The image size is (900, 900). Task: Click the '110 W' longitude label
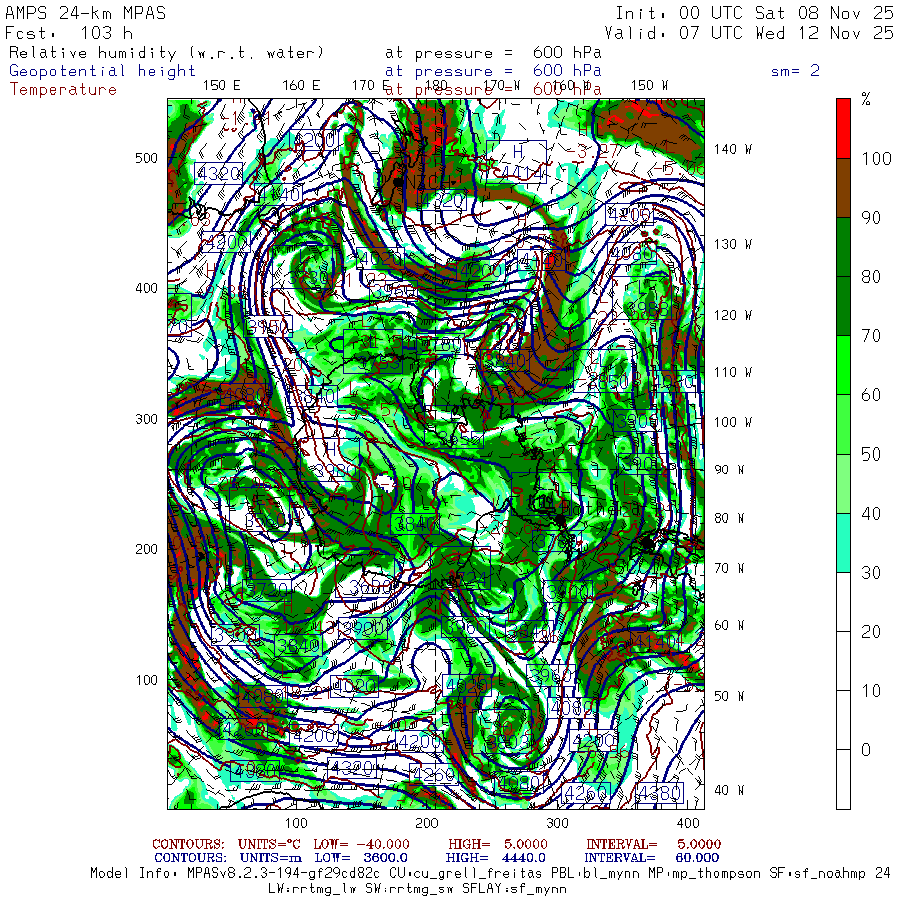coord(733,372)
